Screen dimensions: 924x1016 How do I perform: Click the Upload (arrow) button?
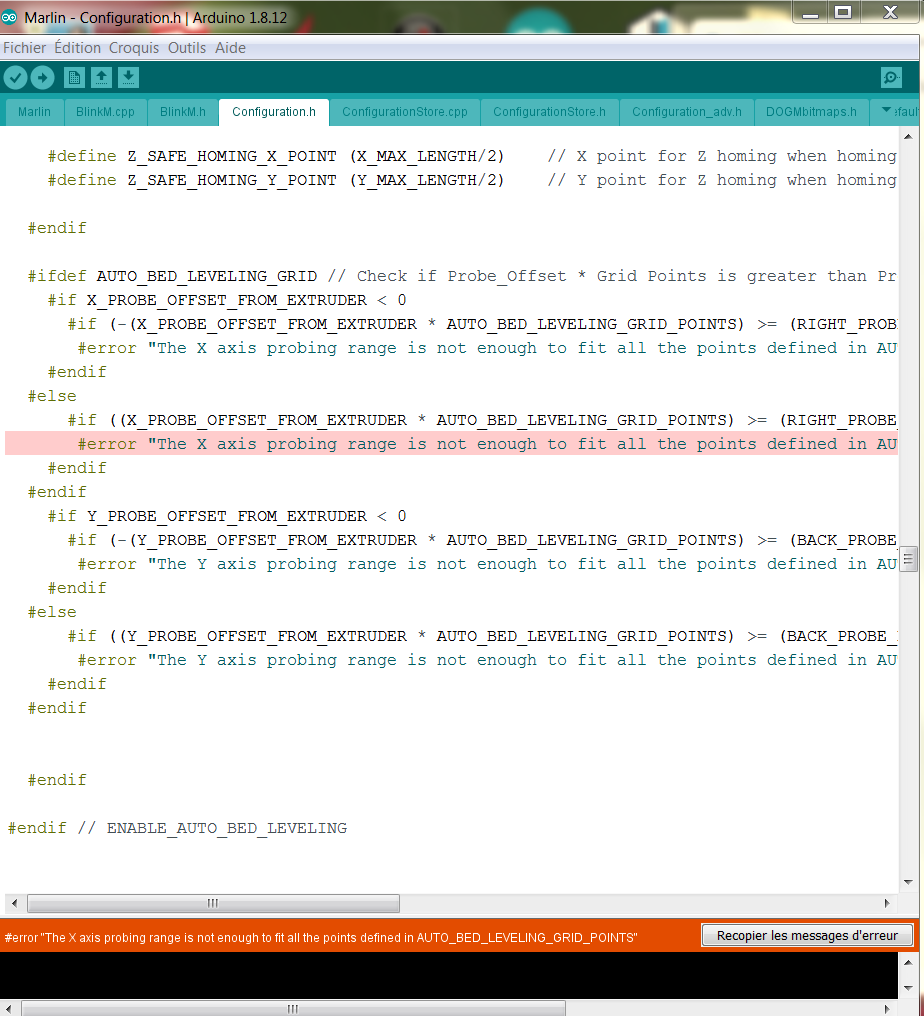[43, 78]
